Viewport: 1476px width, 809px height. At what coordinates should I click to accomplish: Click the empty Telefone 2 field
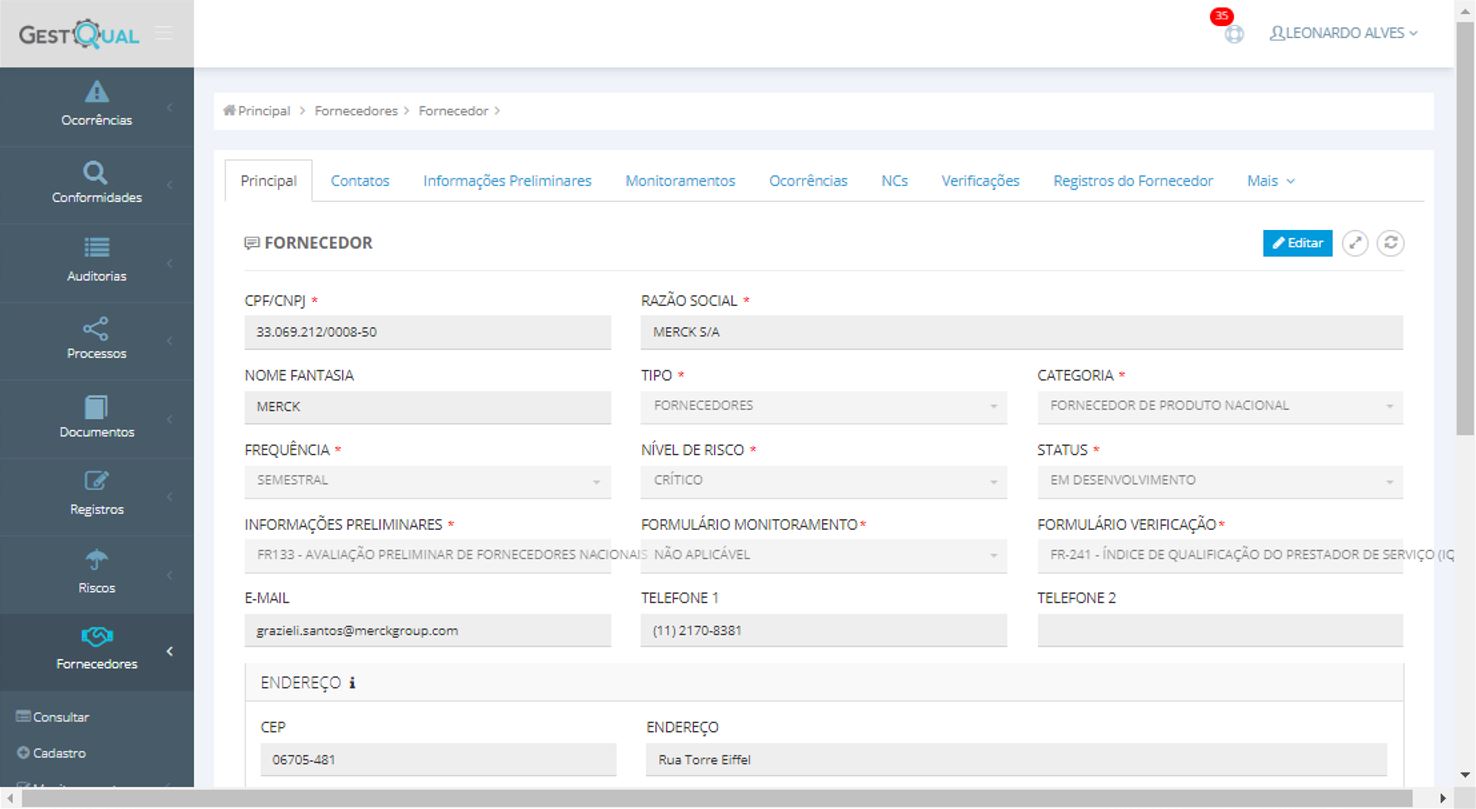[x=1220, y=630]
